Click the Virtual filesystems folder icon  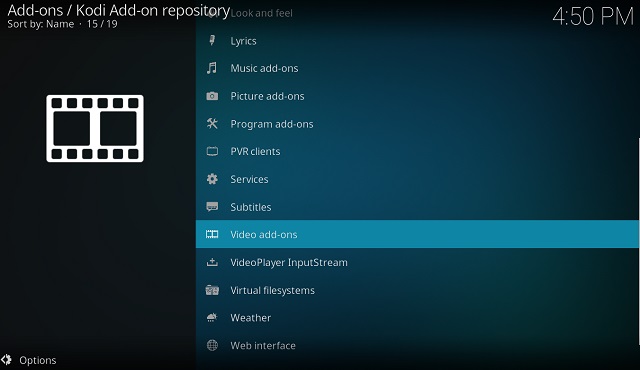pos(212,290)
